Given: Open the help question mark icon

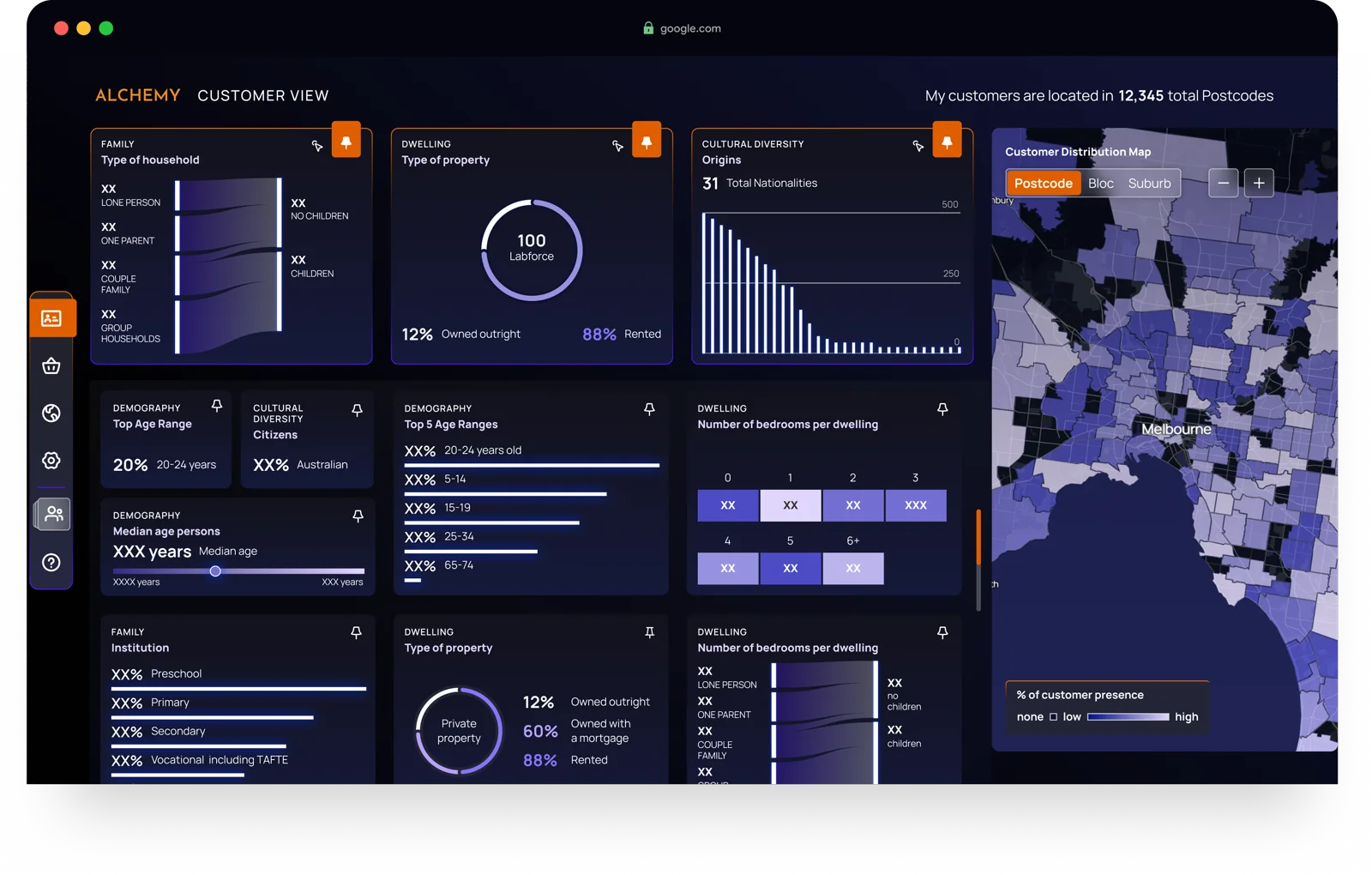Looking at the screenshot, I should coord(51,563).
